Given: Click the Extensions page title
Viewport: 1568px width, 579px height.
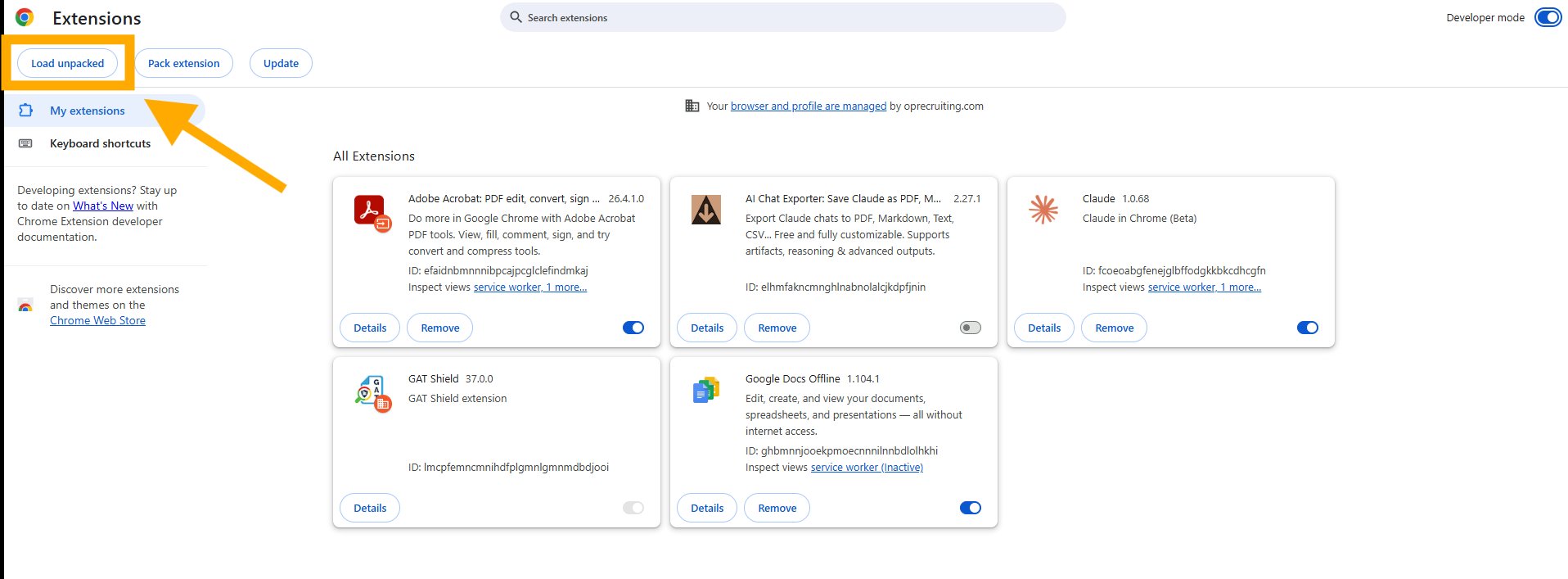Looking at the screenshot, I should 97,18.
